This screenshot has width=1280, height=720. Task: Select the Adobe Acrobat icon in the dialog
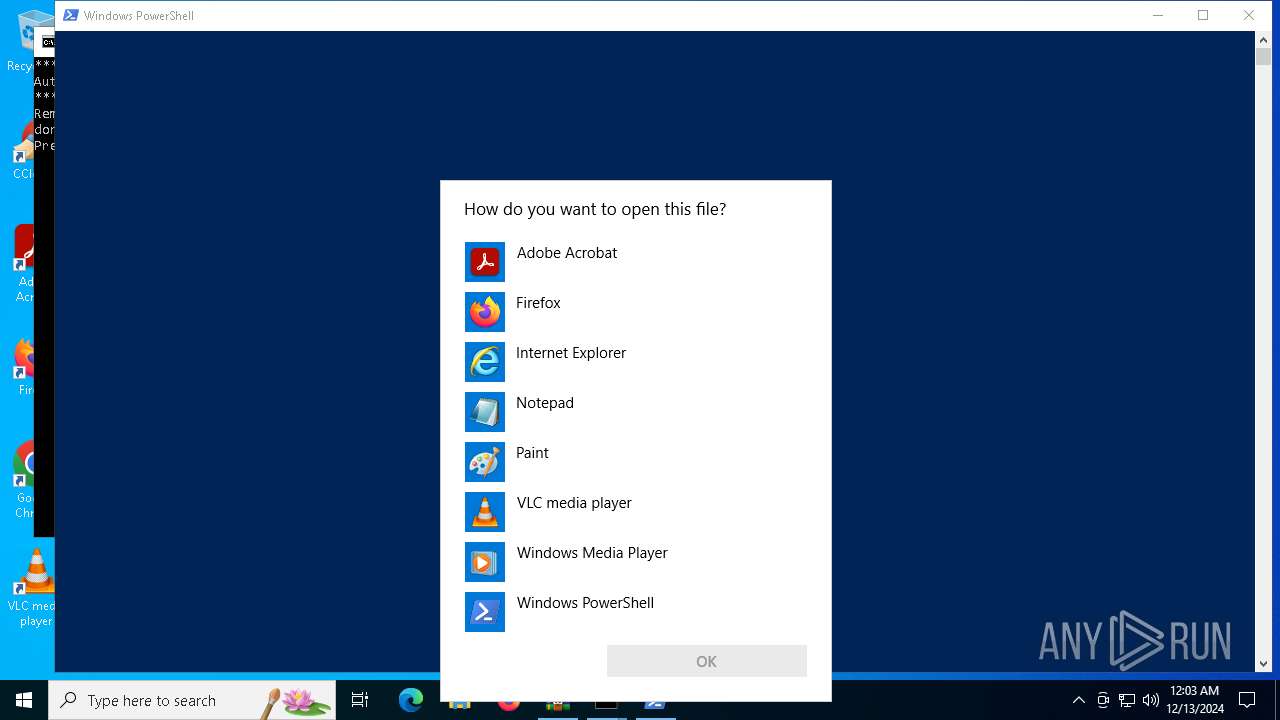485,262
